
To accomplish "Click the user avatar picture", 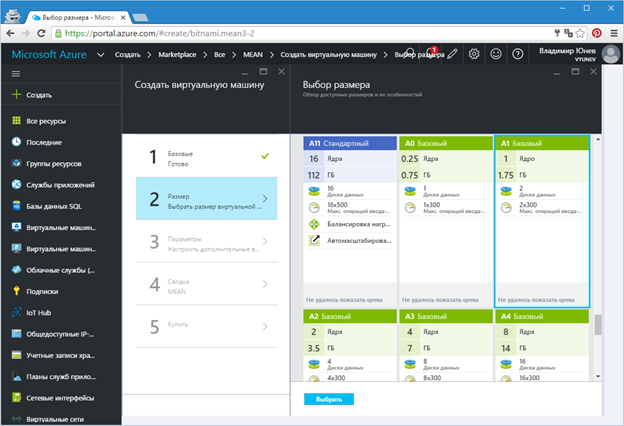I will pos(611,54).
